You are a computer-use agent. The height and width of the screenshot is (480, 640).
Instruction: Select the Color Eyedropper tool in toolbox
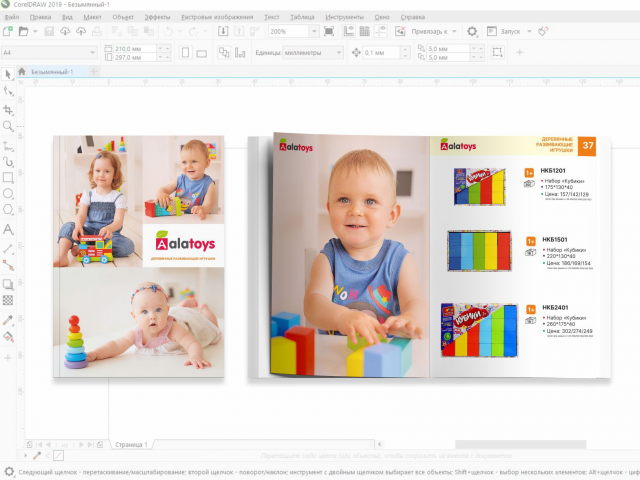tap(8, 320)
